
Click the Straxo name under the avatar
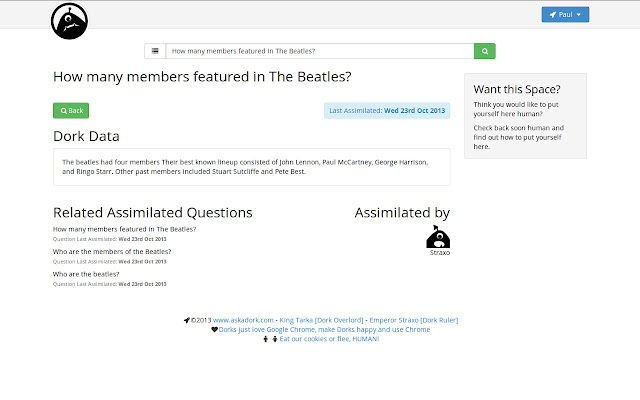[440, 253]
